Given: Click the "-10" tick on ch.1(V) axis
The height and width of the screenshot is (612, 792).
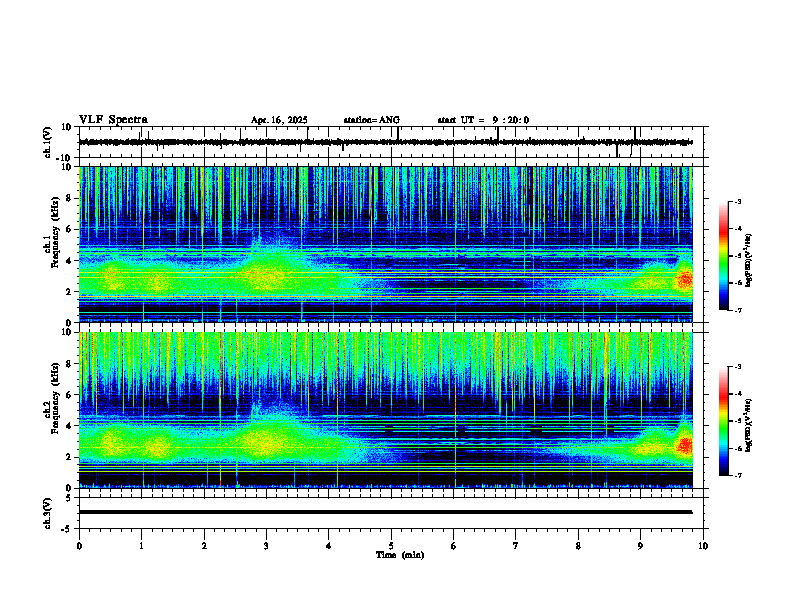Looking at the screenshot, I should coord(64,158).
